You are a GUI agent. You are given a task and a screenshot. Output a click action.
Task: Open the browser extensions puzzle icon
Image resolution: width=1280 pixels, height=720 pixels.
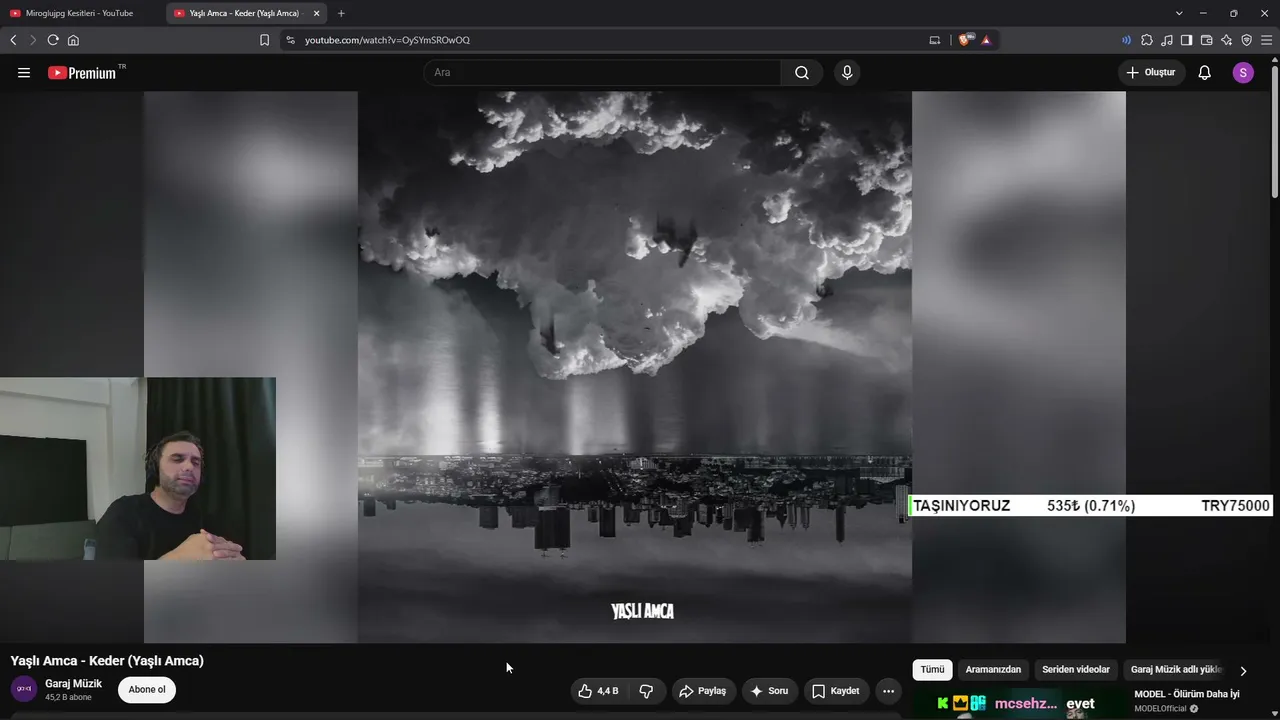tap(1147, 40)
